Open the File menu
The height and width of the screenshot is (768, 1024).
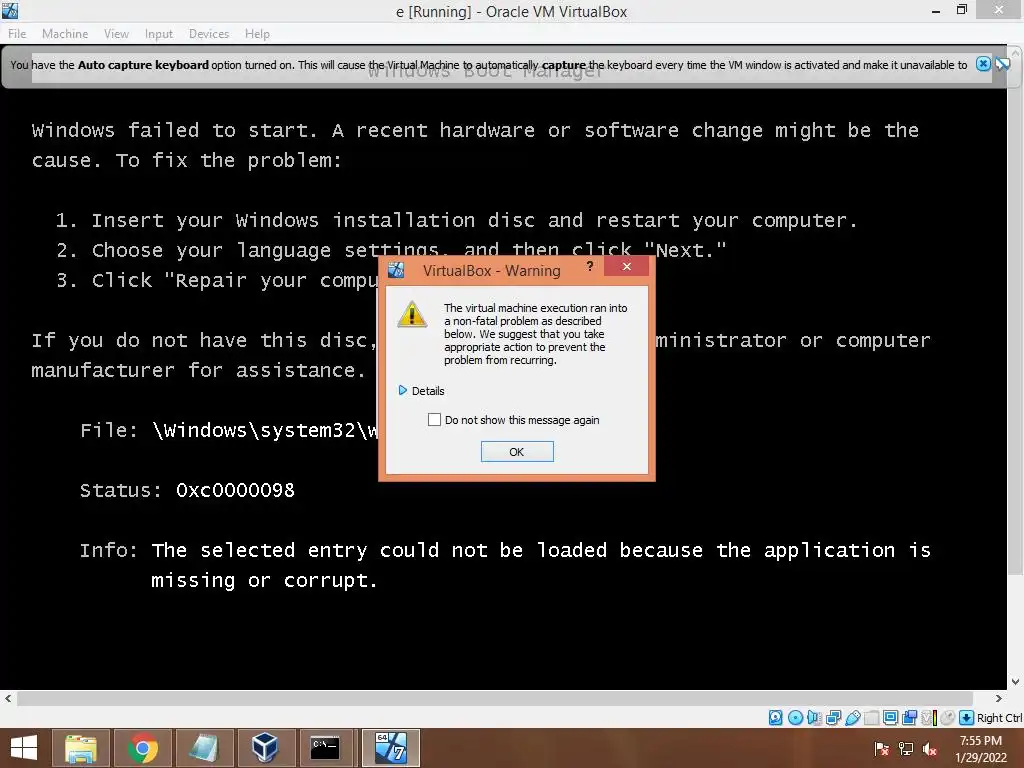[17, 33]
